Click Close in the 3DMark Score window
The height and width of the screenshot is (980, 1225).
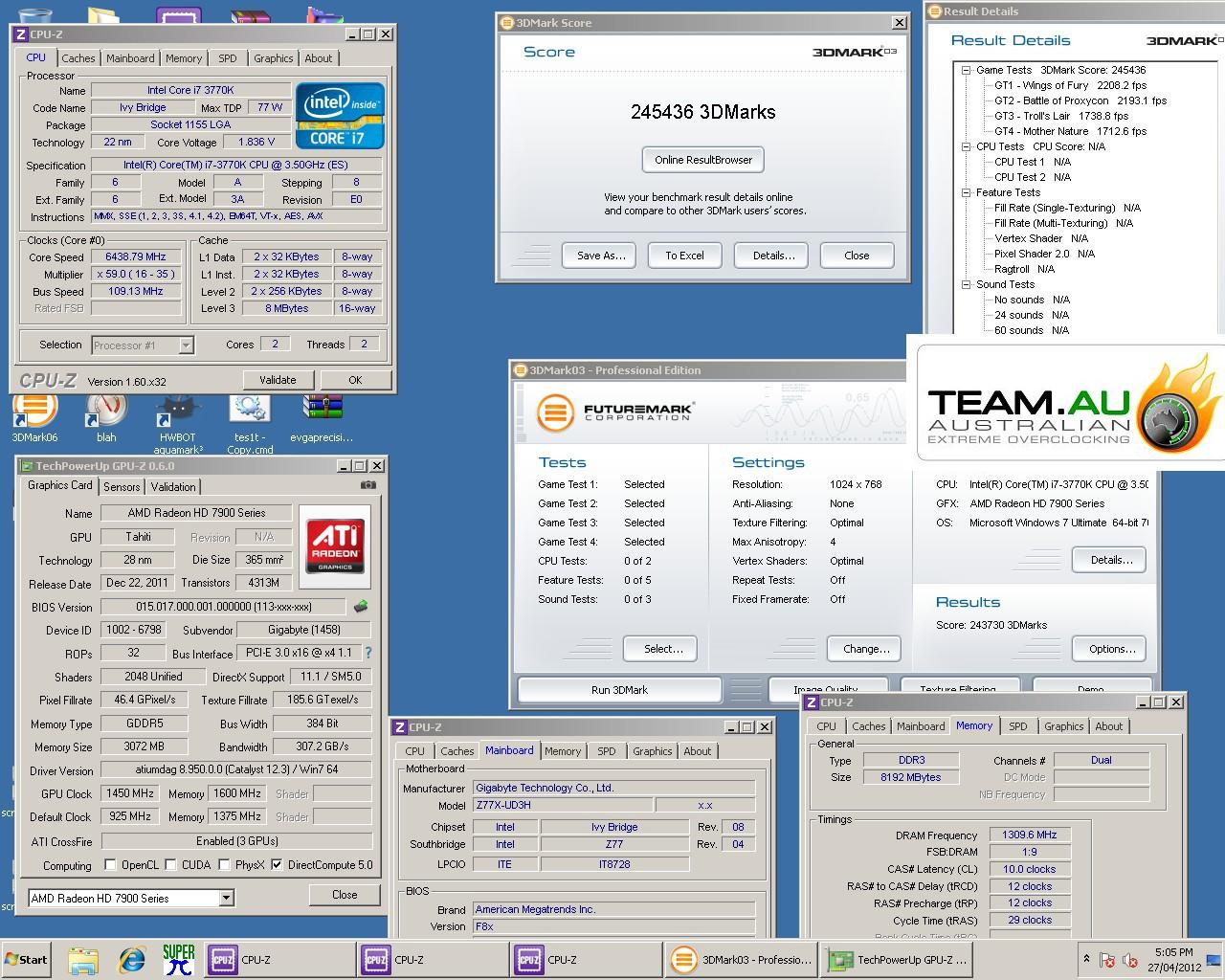coord(857,256)
